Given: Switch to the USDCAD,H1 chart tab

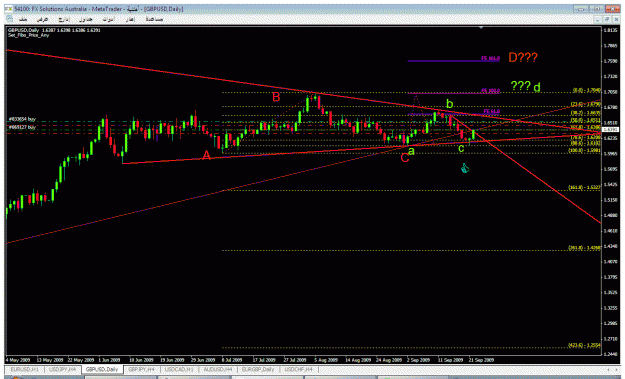Looking at the screenshot, I should click(179, 370).
